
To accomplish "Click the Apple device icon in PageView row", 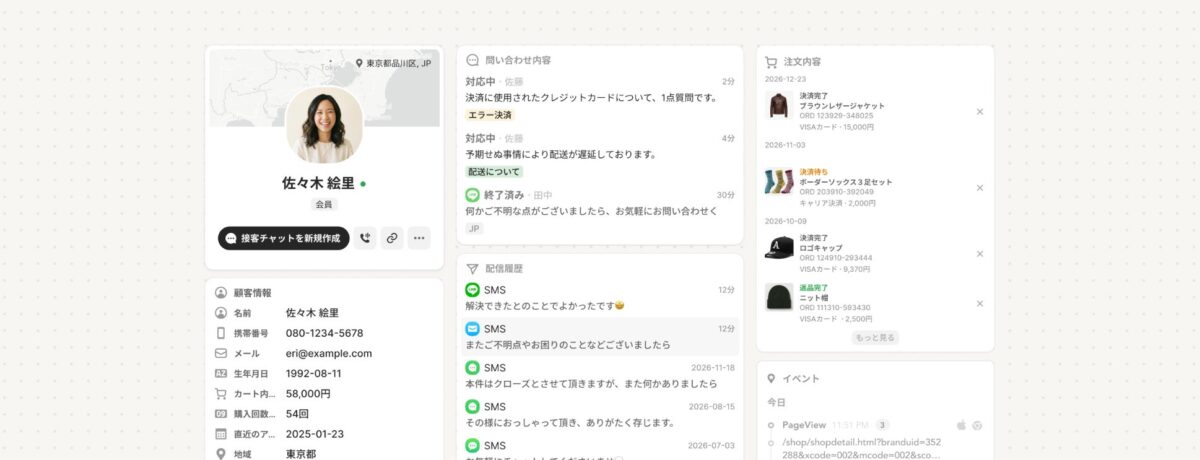I will (x=962, y=425).
